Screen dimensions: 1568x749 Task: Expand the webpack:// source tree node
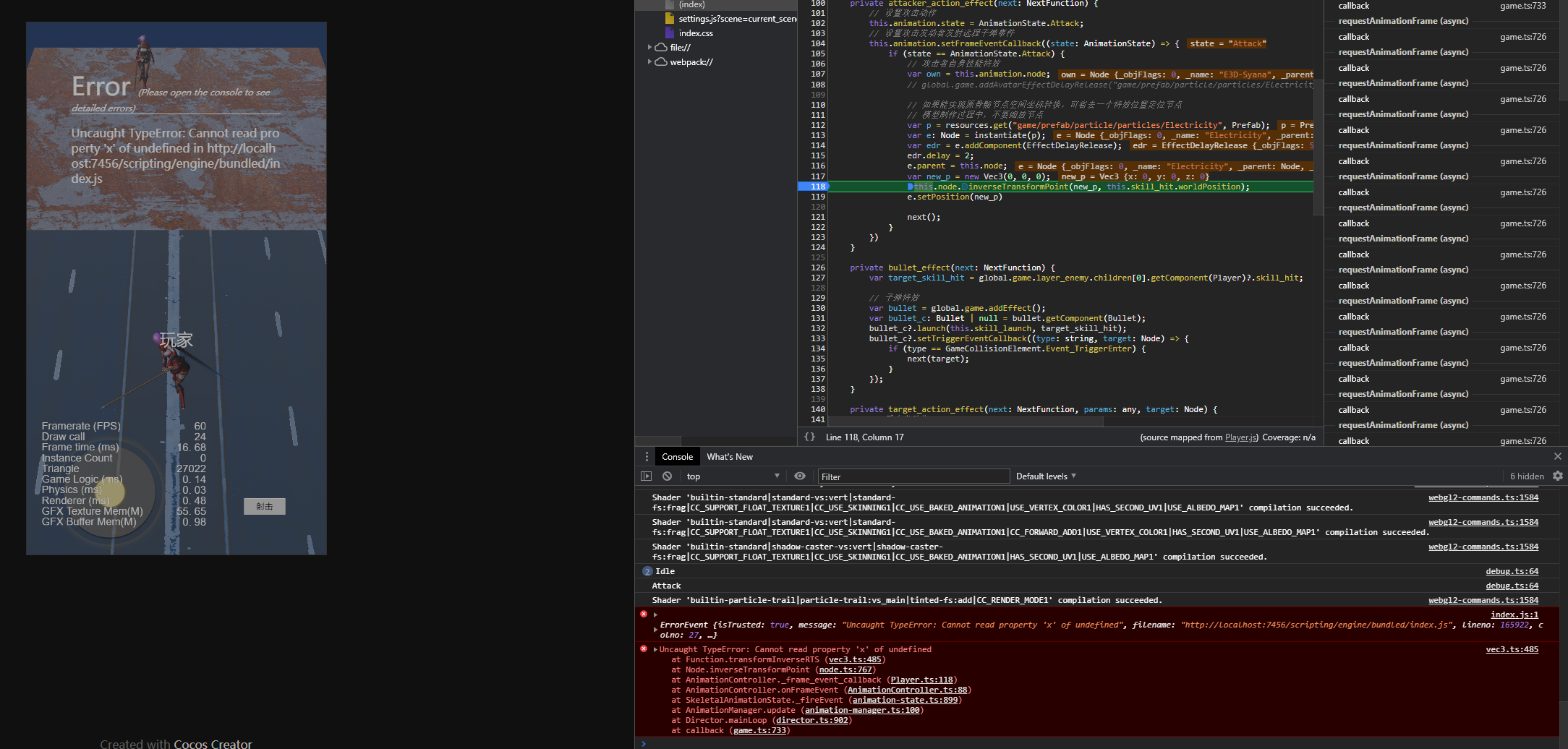(649, 62)
